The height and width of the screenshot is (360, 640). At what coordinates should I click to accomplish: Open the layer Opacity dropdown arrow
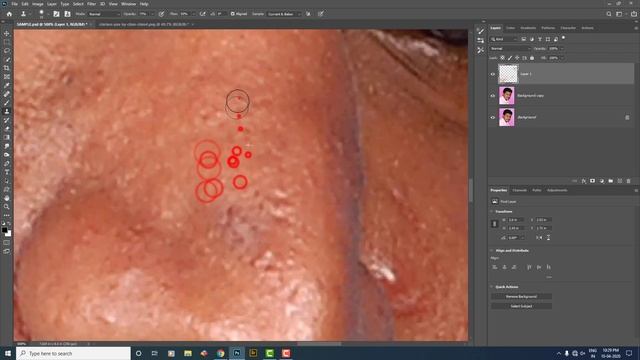[x=562, y=49]
